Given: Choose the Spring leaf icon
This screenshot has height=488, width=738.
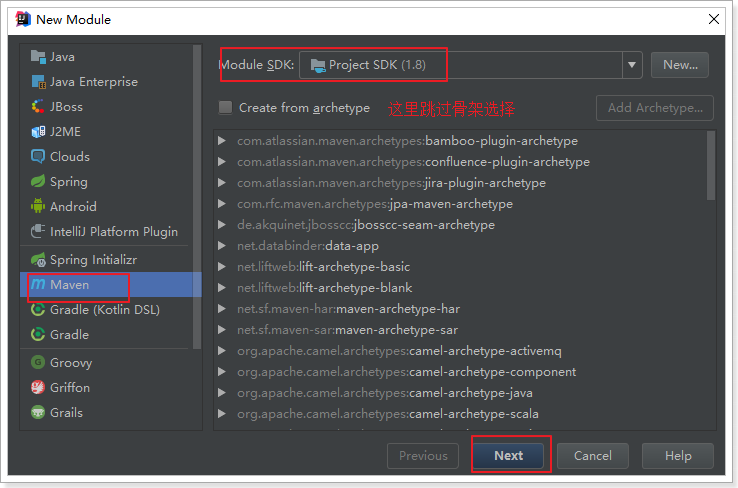Looking at the screenshot, I should 38,182.
